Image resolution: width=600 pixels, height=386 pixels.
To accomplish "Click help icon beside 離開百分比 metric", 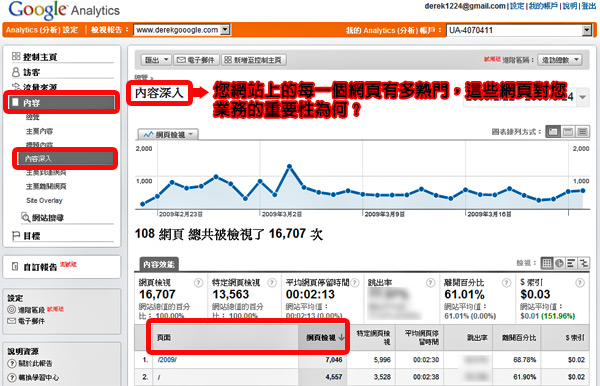I will pyautogui.click(x=506, y=283).
